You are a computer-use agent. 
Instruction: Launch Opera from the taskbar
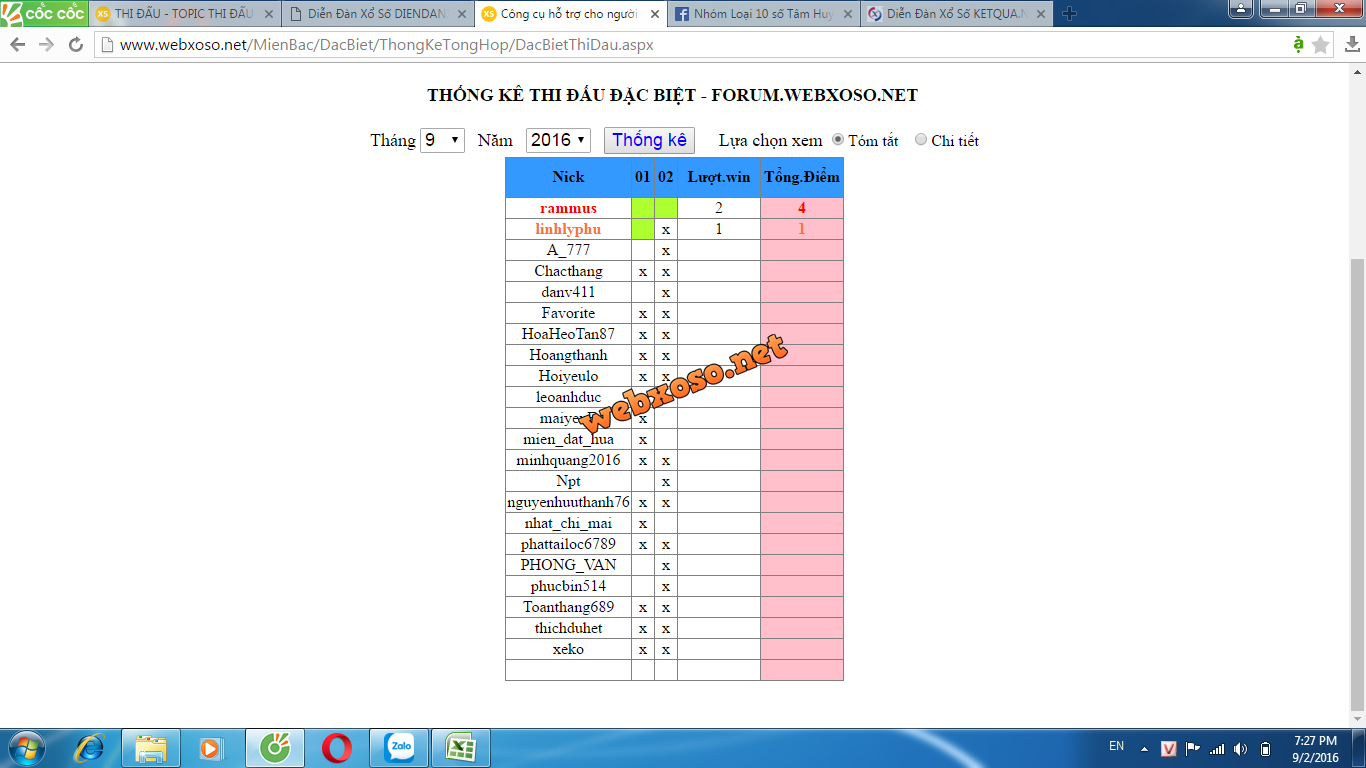point(337,747)
